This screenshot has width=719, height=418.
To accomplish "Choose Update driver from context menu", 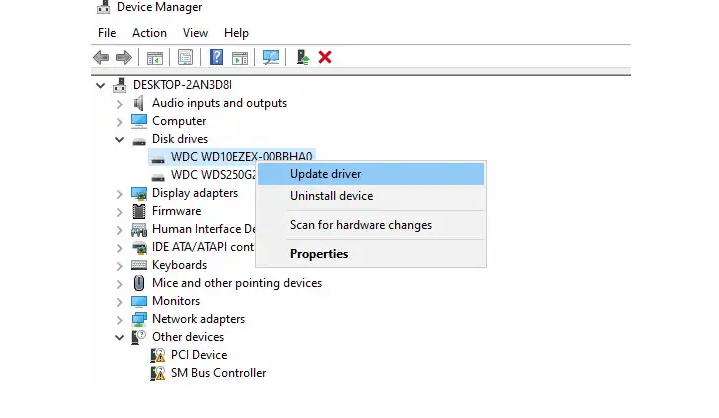I will pos(325,174).
